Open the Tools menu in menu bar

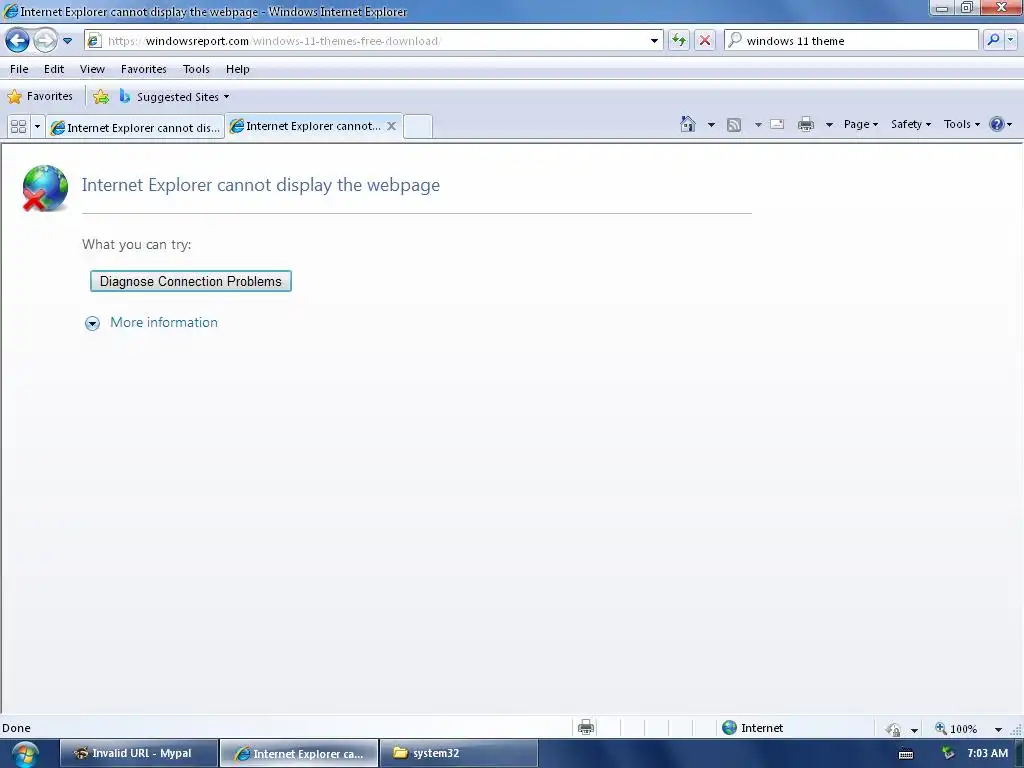[x=196, y=69]
